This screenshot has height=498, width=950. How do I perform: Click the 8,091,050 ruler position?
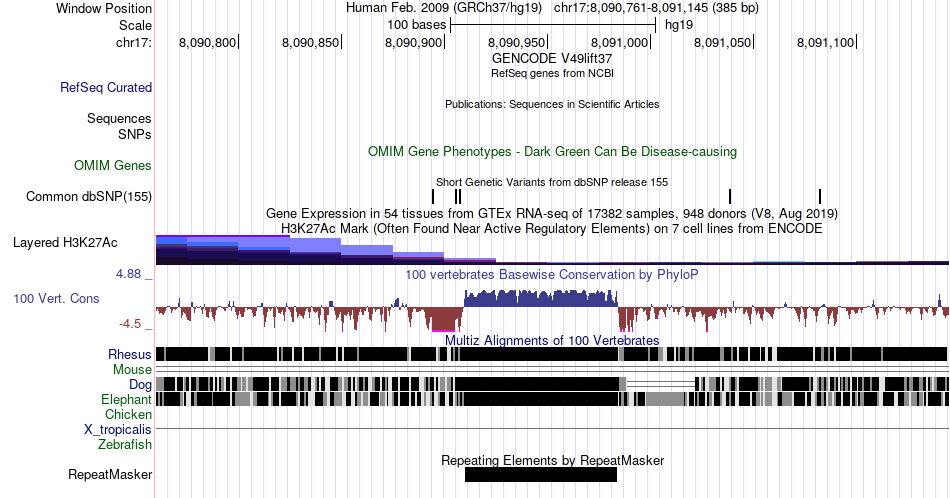722,42
